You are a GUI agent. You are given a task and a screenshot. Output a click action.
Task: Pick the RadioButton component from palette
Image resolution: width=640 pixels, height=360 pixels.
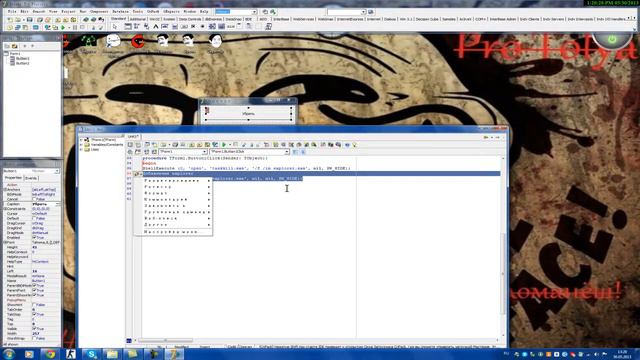coord(202,27)
